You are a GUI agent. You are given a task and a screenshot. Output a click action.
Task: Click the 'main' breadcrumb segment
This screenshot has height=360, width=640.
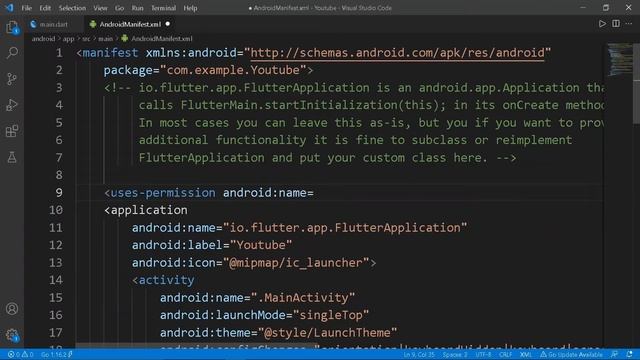[105, 39]
